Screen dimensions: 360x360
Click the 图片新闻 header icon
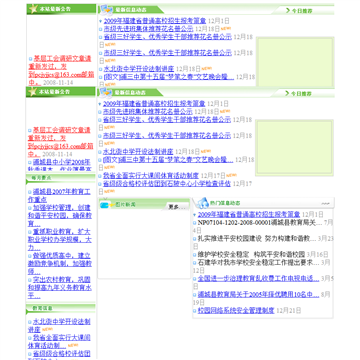[x=107, y=205]
